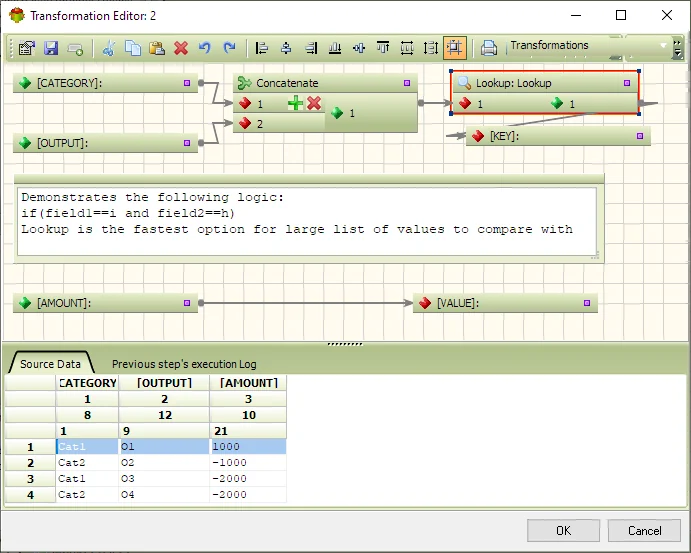Select cell Cat2 in row 4

[87, 494]
